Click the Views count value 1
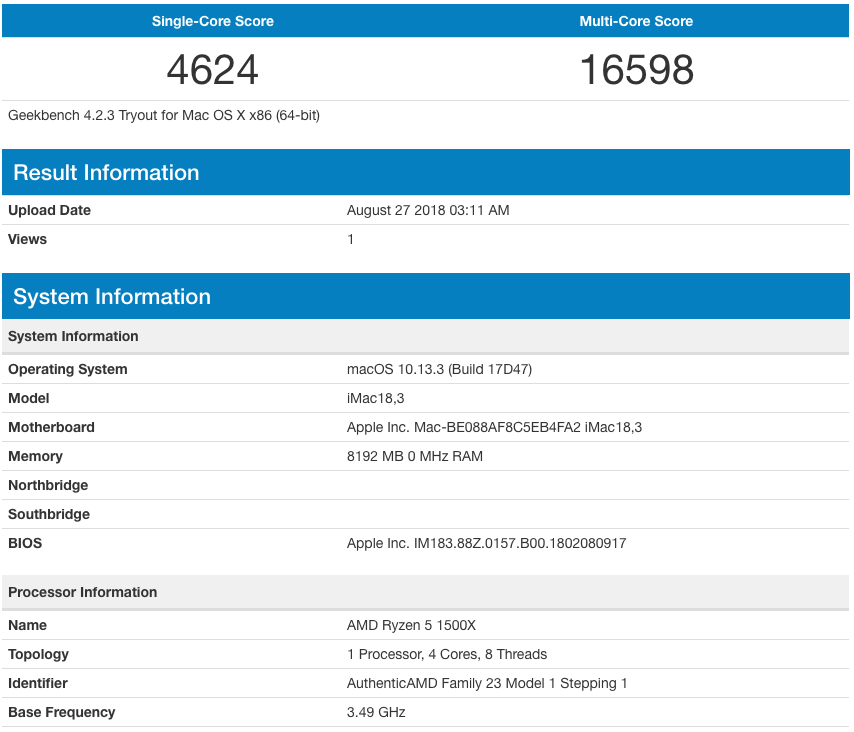Viewport: 854px width, 732px height. tap(351, 239)
